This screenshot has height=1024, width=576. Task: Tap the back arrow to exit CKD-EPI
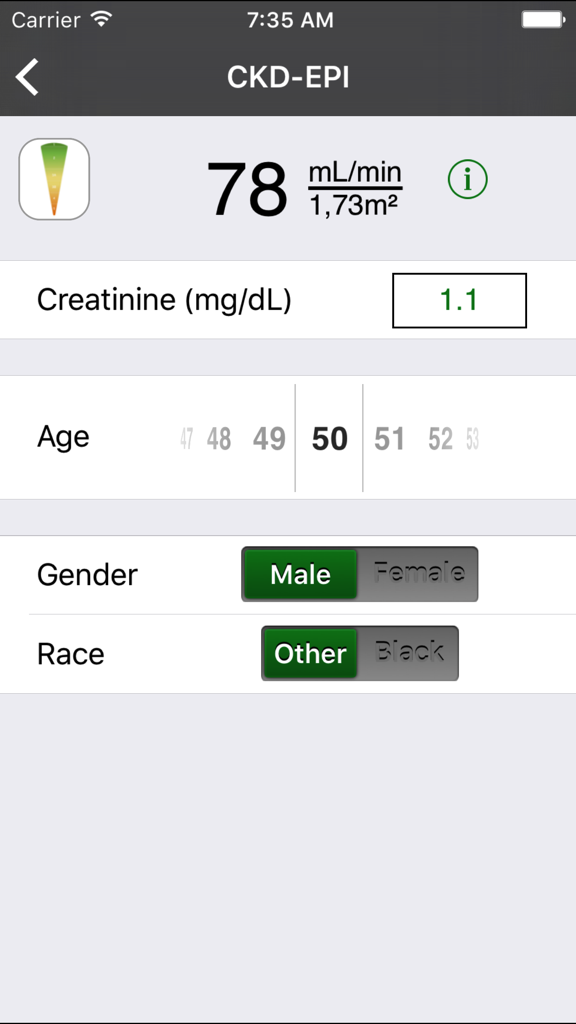tap(27, 77)
